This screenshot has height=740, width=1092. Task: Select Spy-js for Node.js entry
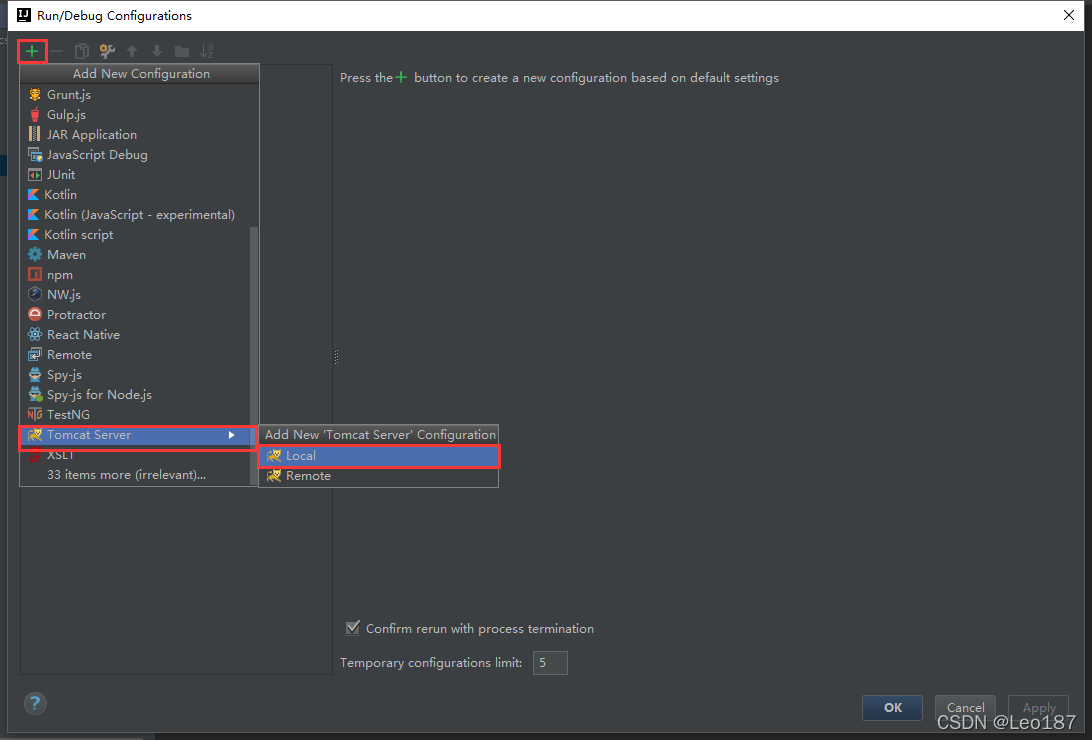(136, 395)
